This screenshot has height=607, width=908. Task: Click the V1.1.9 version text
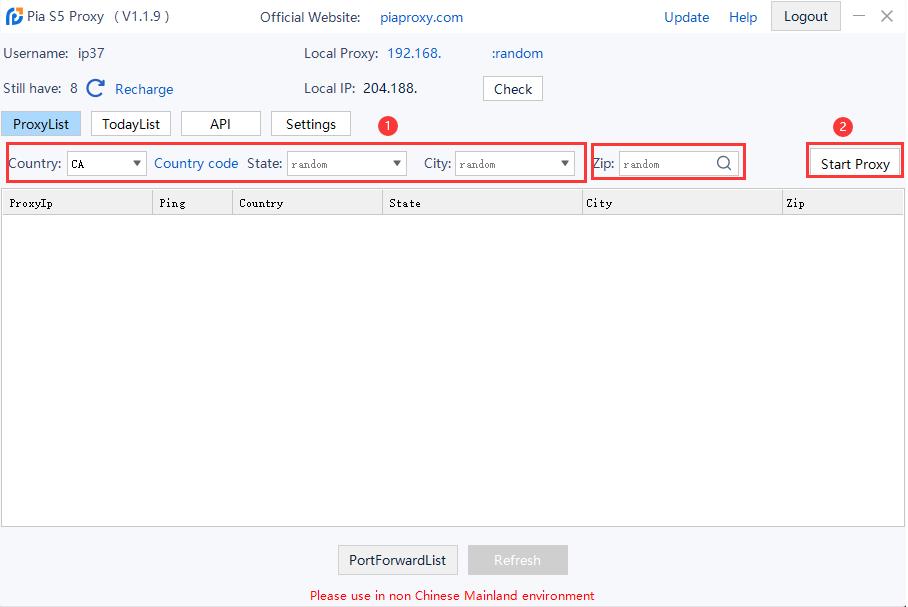[142, 16]
